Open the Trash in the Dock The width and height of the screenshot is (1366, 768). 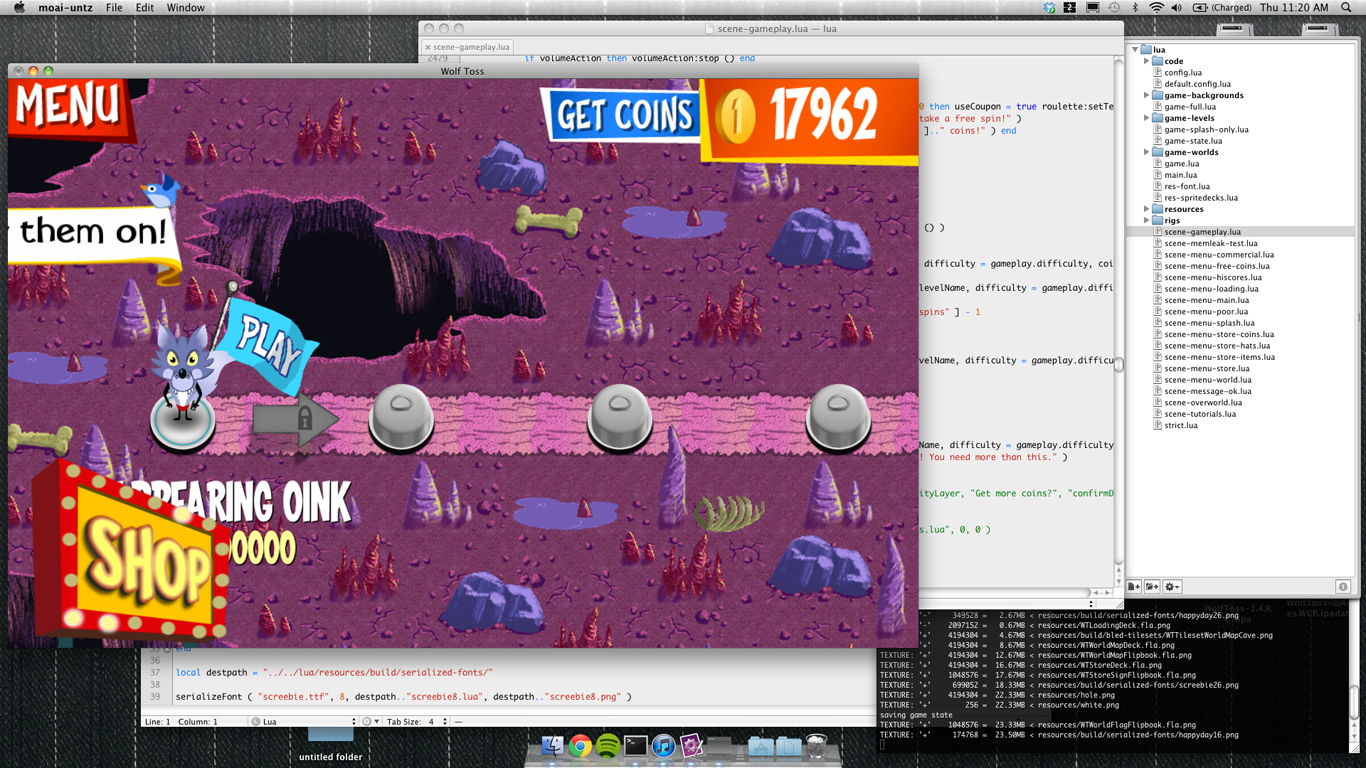816,746
